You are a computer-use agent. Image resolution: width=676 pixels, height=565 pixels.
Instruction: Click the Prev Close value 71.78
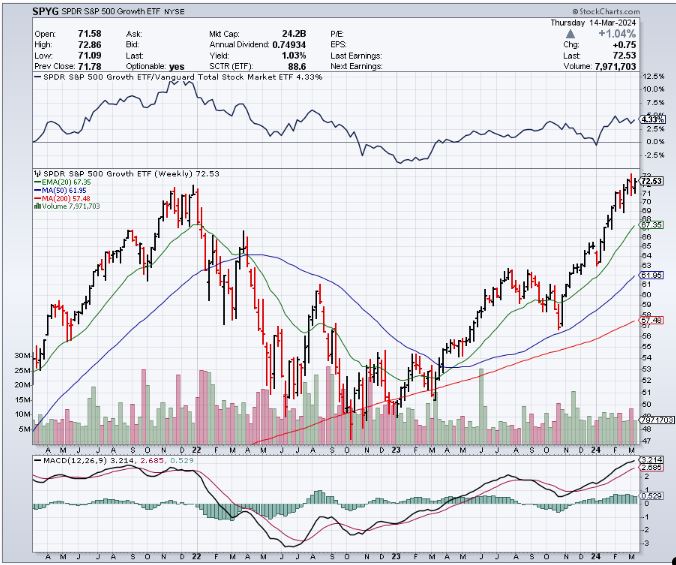[x=90, y=67]
